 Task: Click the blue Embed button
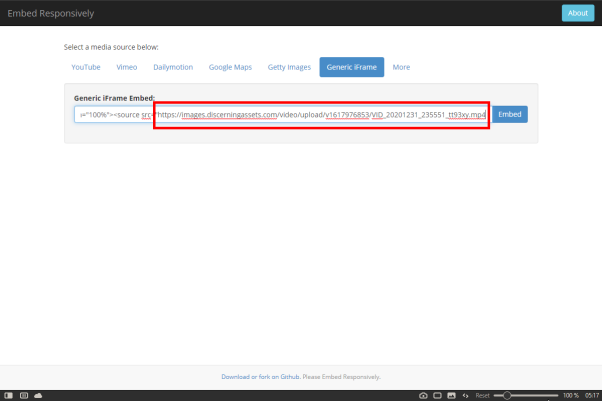pyautogui.click(x=510, y=114)
